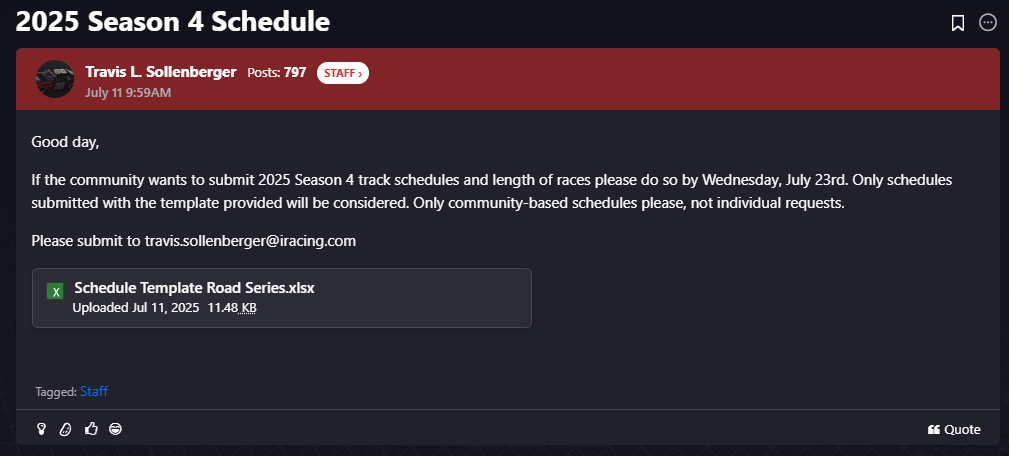The height and width of the screenshot is (456, 1009).
Task: Open the three-dot discussion options menu
Action: [x=987, y=23]
